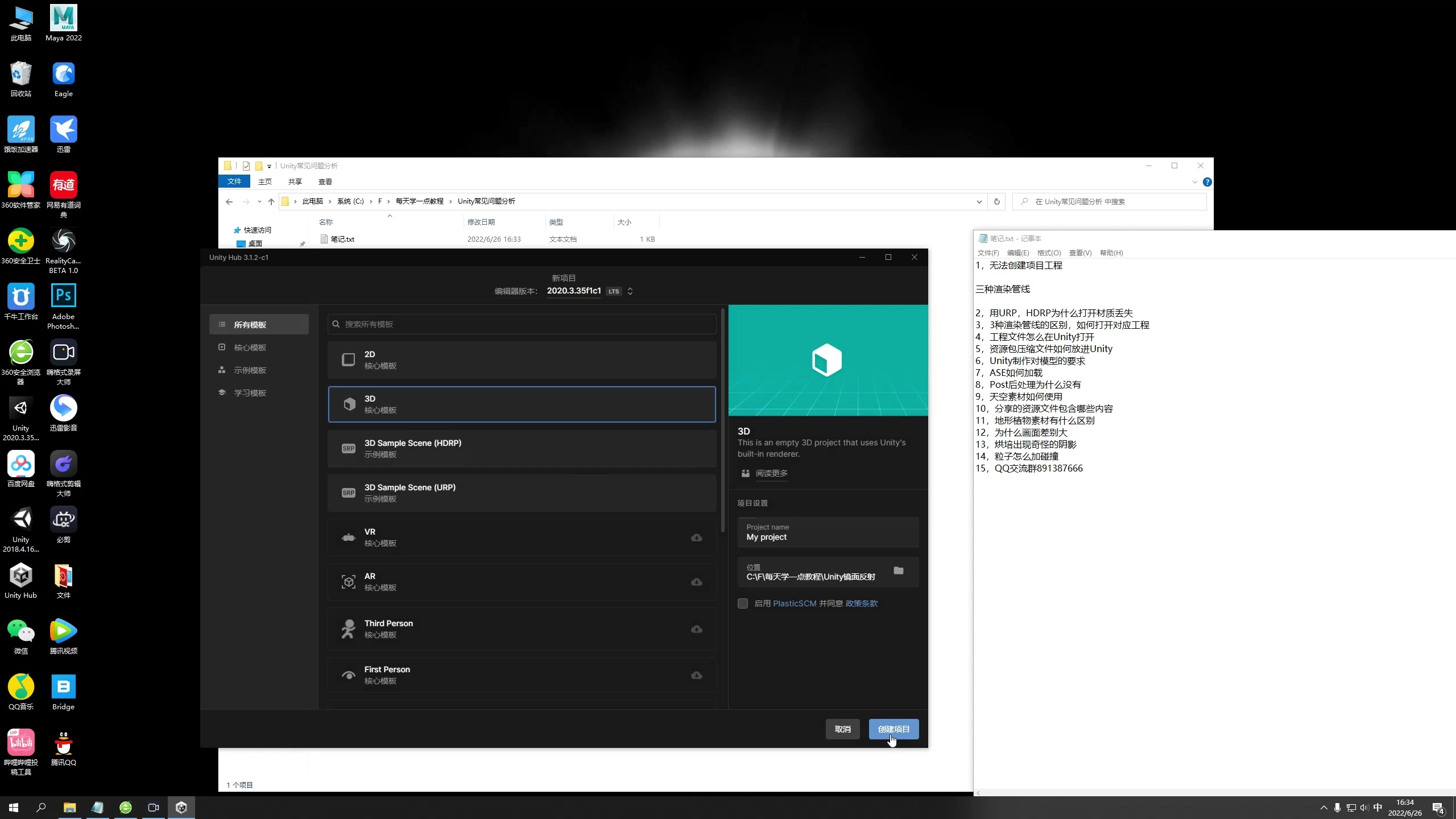Viewport: 1456px width, 819px height.
Task: Open the 格式(O) menu in Notepad
Action: [1048, 253]
